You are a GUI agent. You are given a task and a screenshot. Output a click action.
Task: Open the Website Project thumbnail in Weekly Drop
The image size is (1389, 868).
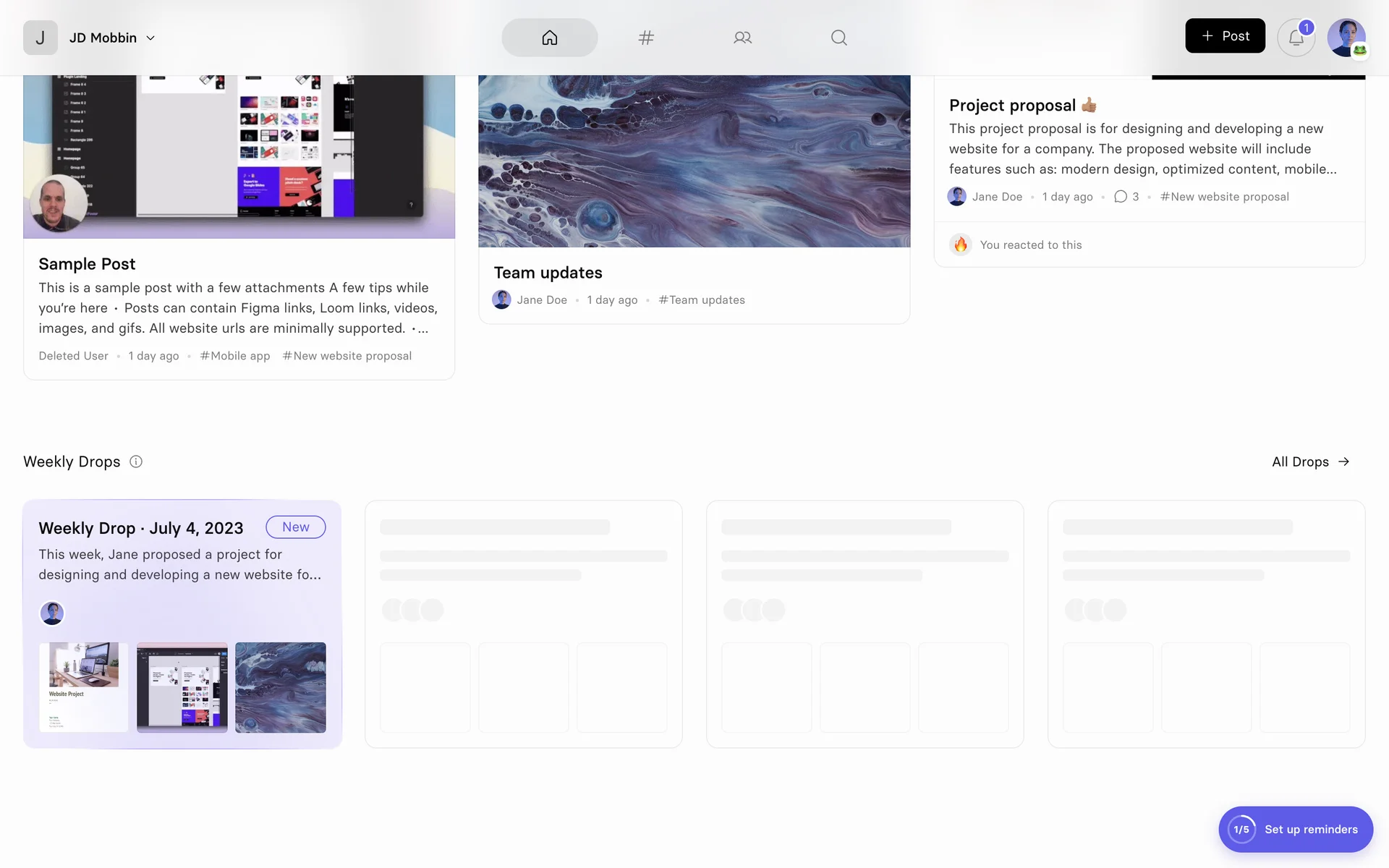tap(83, 687)
